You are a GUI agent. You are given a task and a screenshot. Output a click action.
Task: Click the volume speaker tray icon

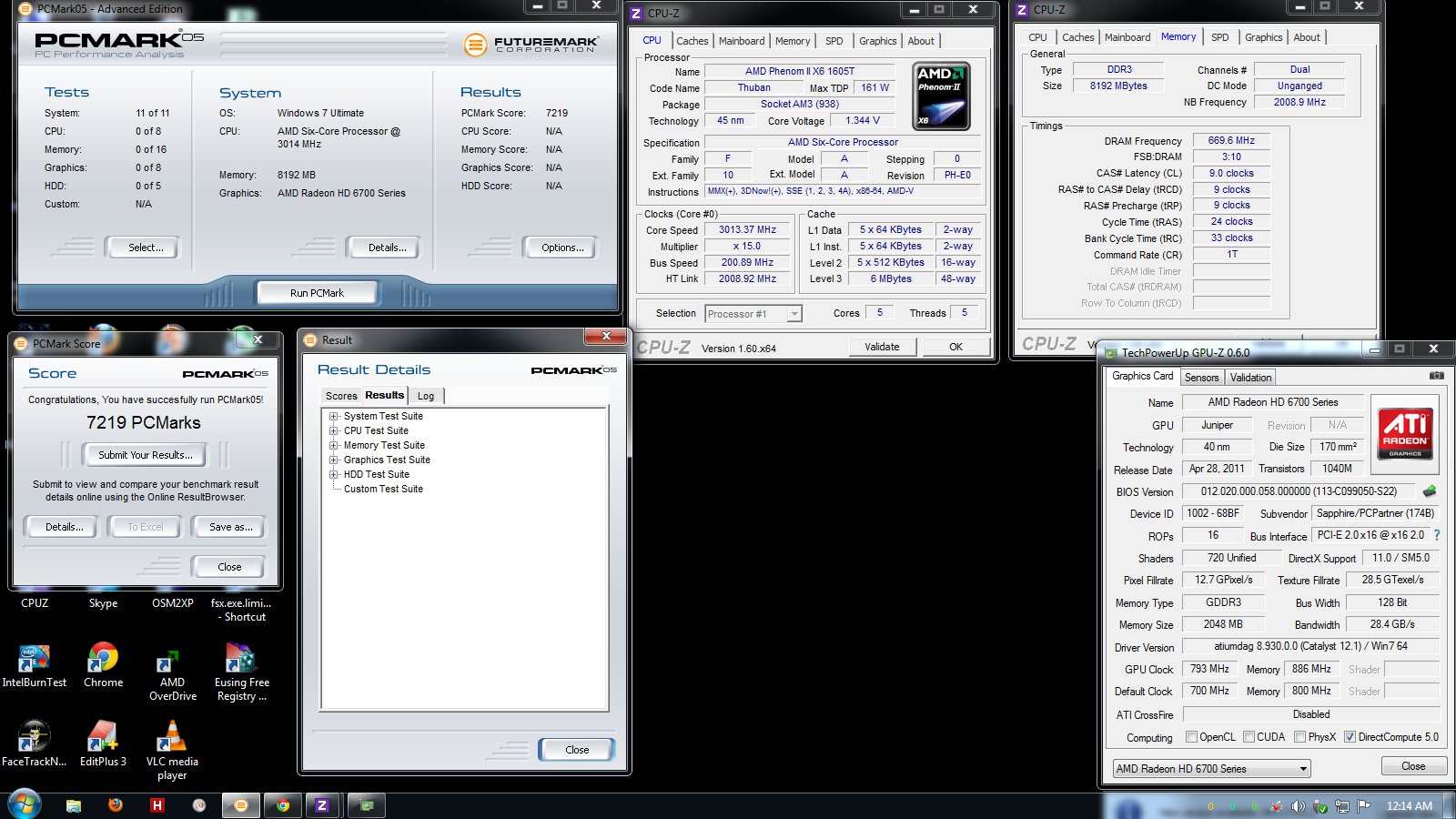pos(1298,806)
